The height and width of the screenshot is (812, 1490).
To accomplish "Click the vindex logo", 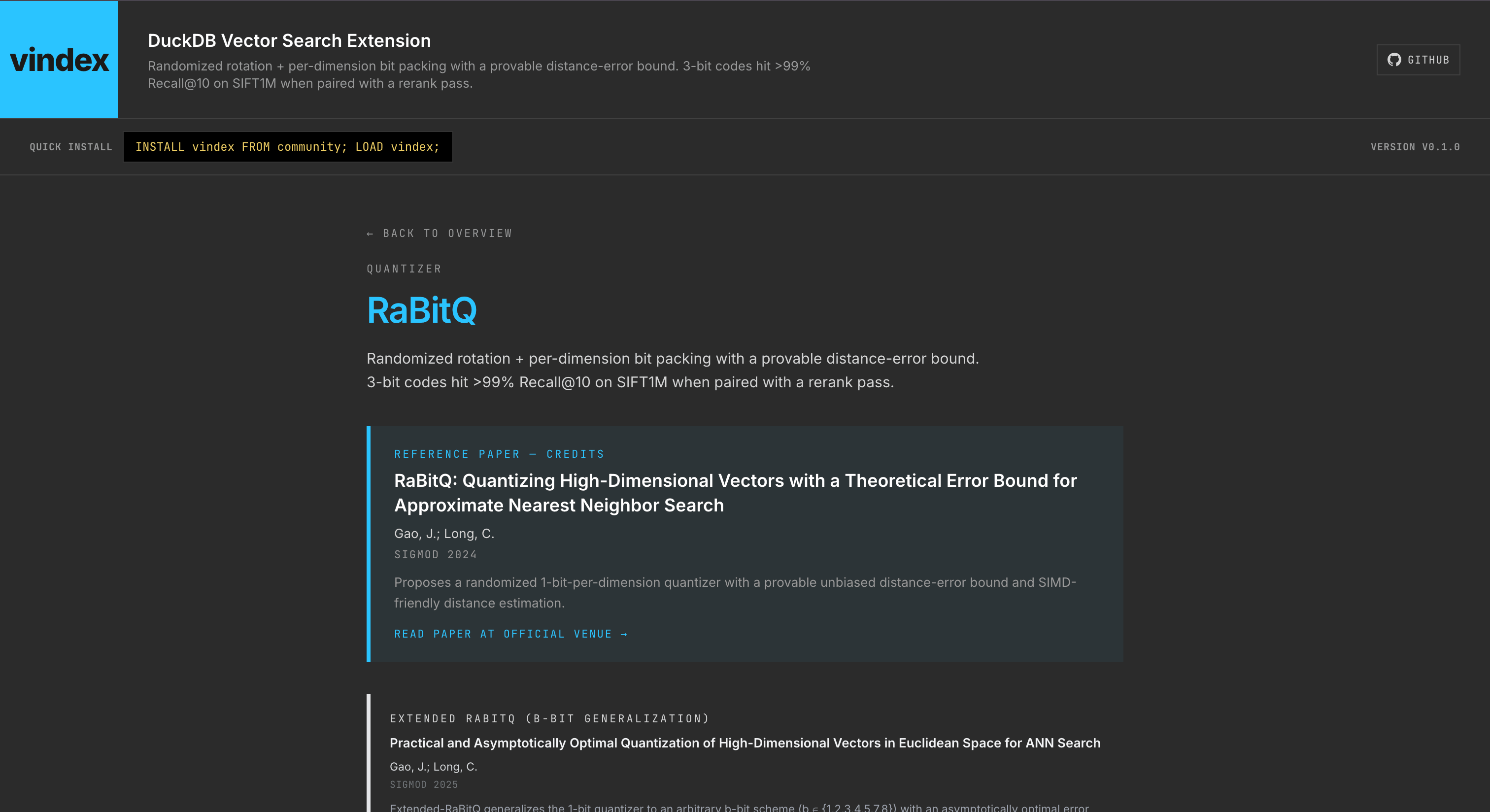I will [x=59, y=59].
